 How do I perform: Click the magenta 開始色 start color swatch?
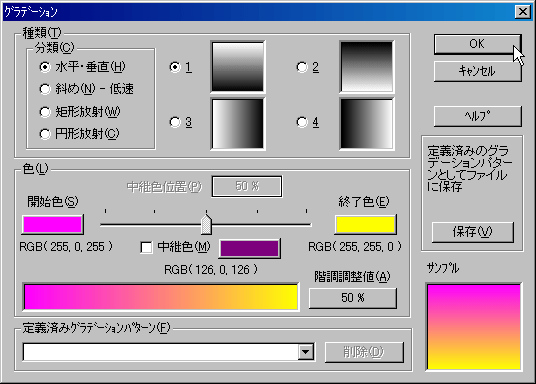52,225
